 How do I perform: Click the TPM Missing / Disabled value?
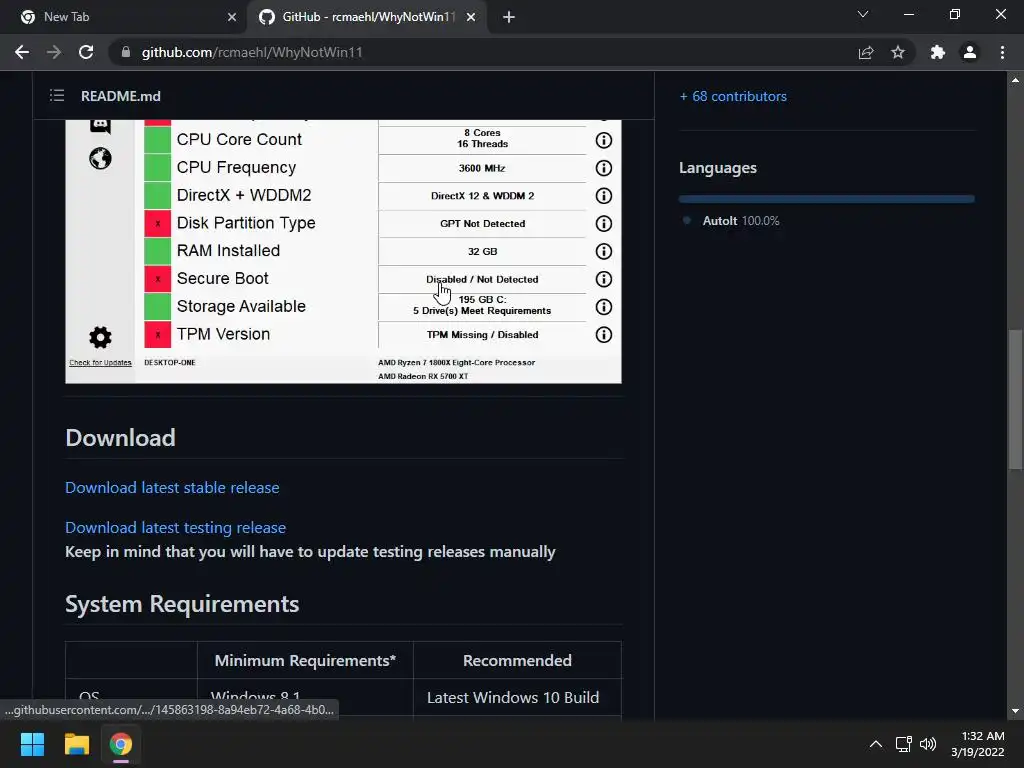[x=483, y=334]
